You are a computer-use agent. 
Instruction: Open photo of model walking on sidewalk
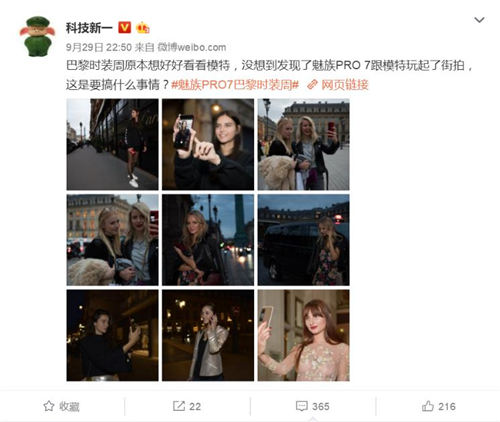tap(112, 144)
